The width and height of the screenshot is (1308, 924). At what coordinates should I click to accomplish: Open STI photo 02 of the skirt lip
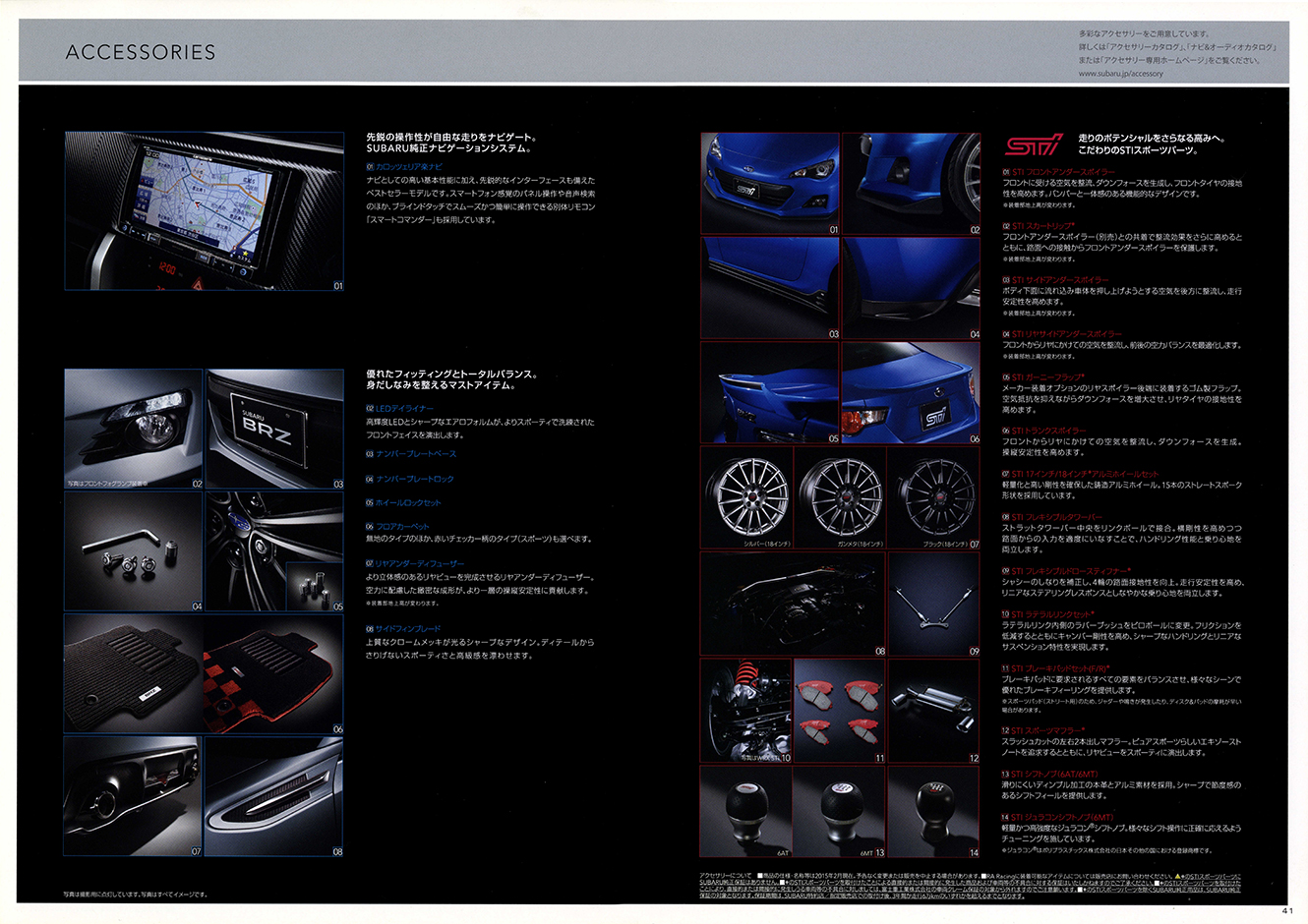pos(912,184)
